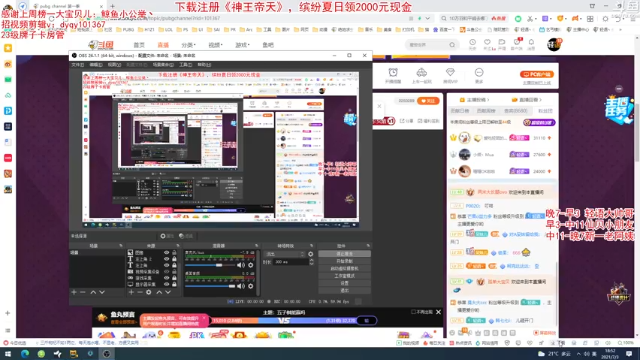Expand the 视频 navigation dropdown
The image size is (640, 360).
[x=215, y=45]
